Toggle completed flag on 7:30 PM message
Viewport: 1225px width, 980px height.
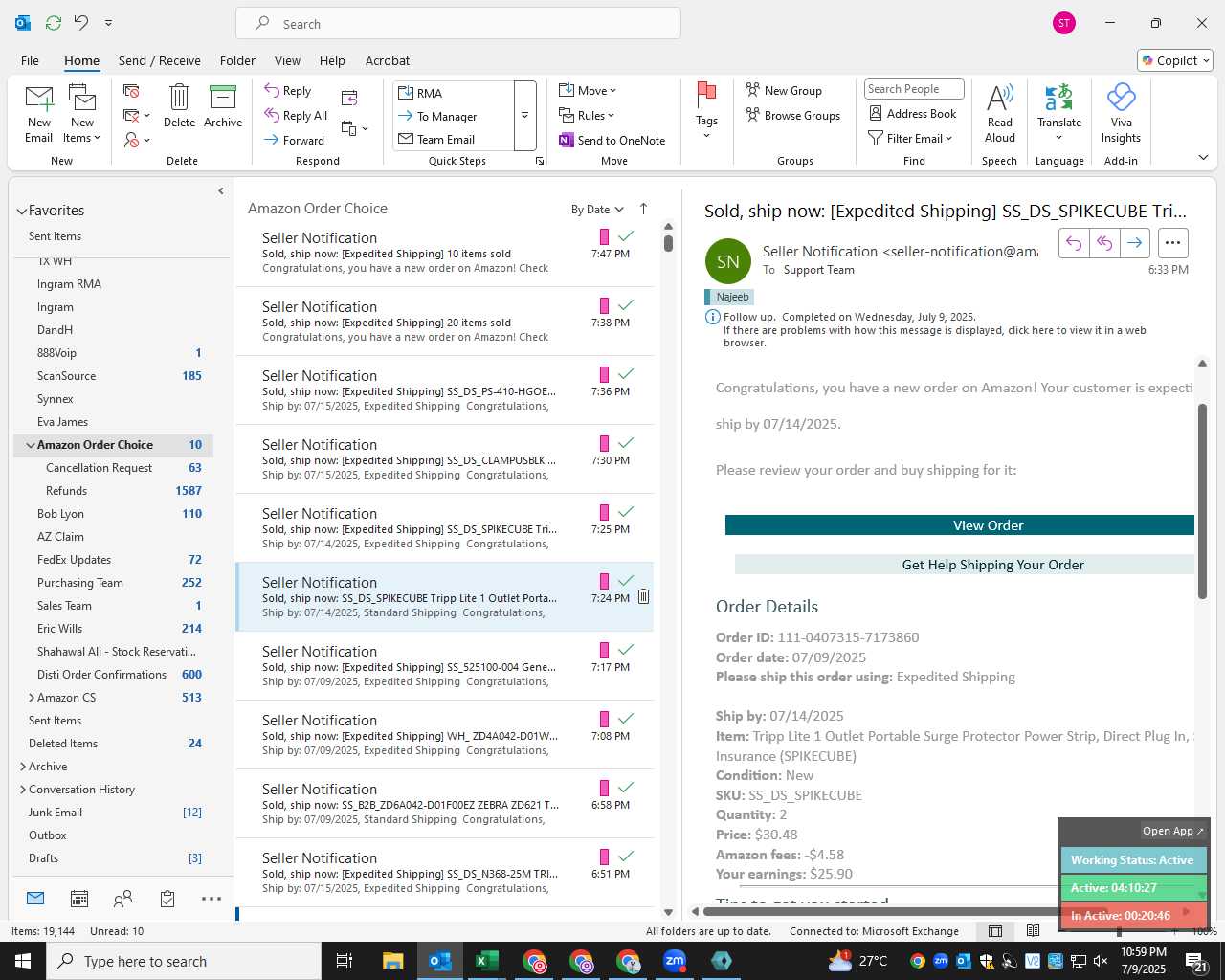pyautogui.click(x=626, y=442)
